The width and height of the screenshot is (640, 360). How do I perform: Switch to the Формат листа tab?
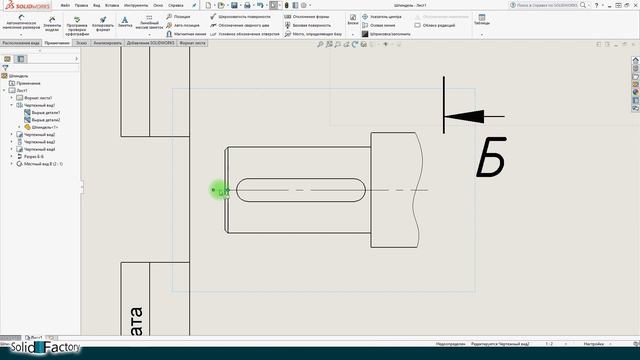193,43
